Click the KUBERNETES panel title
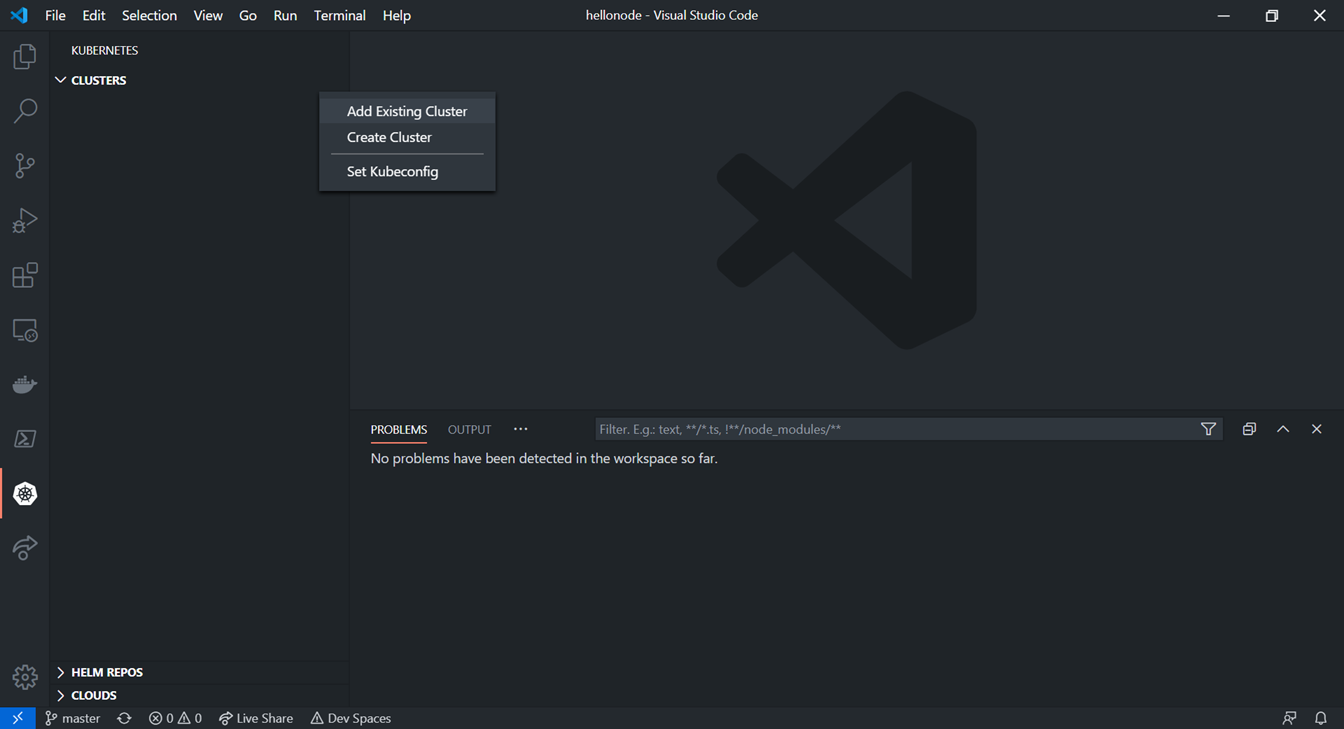The height and width of the screenshot is (729, 1344). click(105, 50)
